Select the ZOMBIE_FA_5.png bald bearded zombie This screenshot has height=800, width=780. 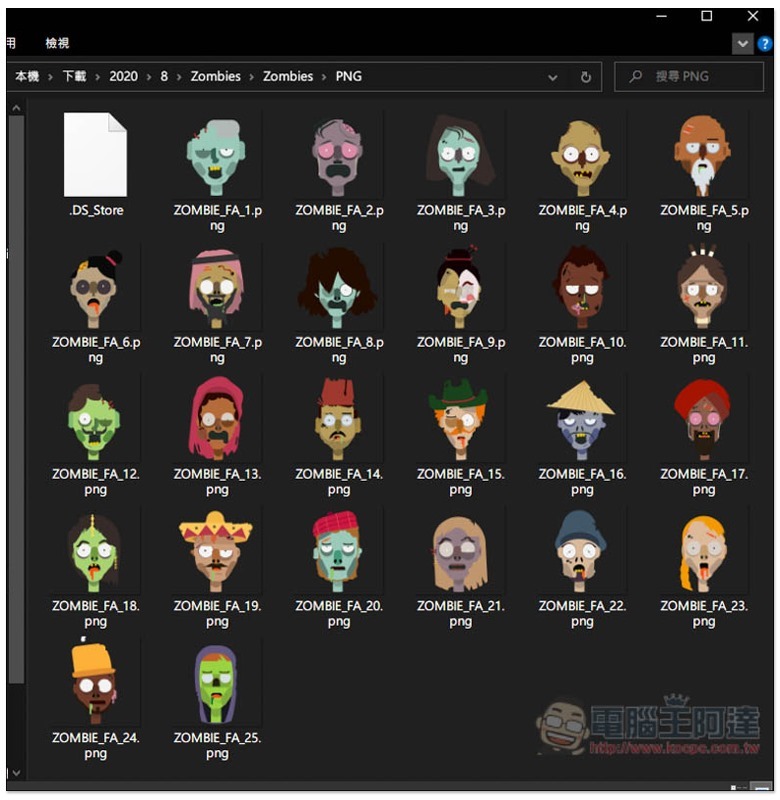[703, 157]
